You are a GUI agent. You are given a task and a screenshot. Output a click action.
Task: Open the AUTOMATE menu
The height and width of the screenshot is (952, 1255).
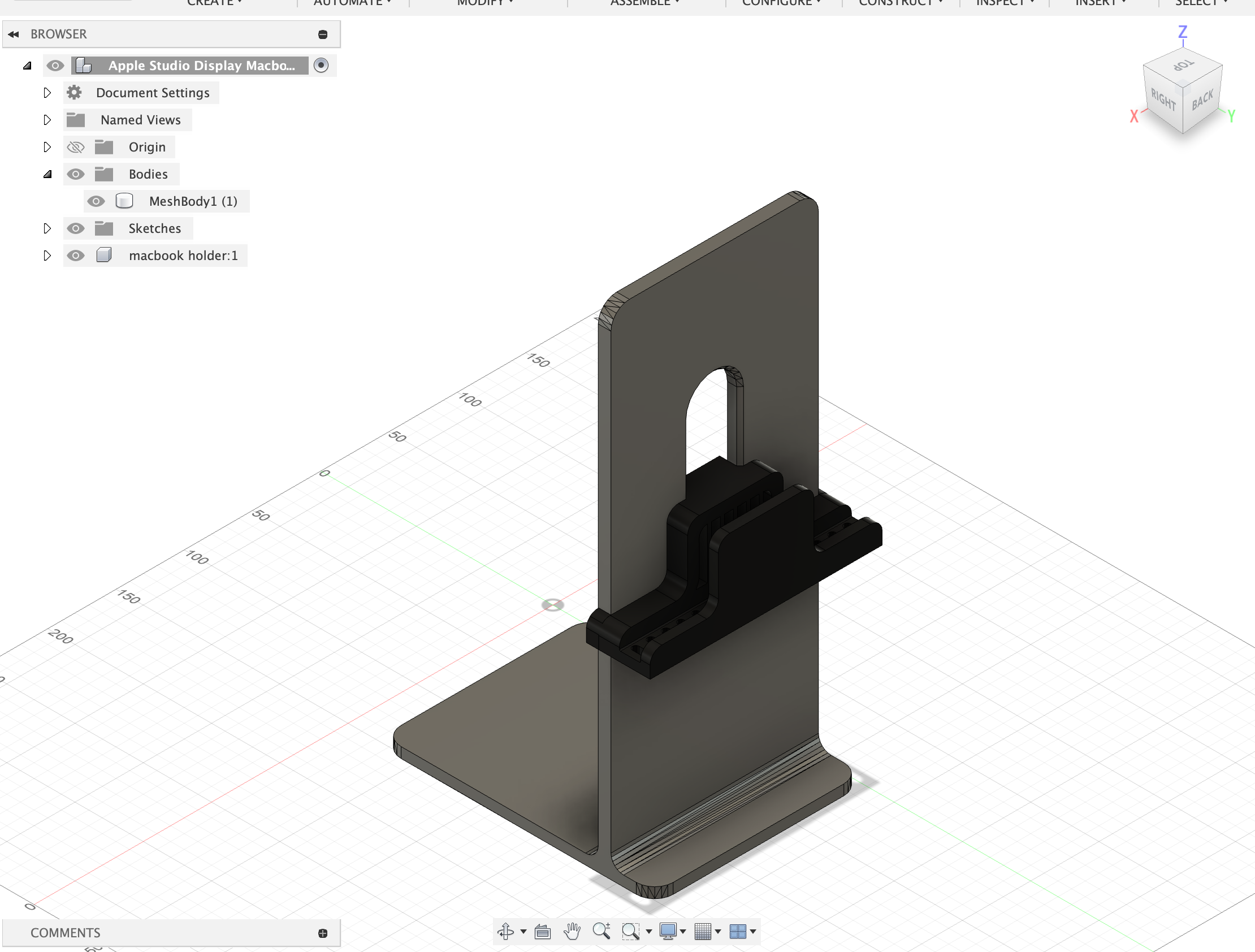[x=352, y=3]
